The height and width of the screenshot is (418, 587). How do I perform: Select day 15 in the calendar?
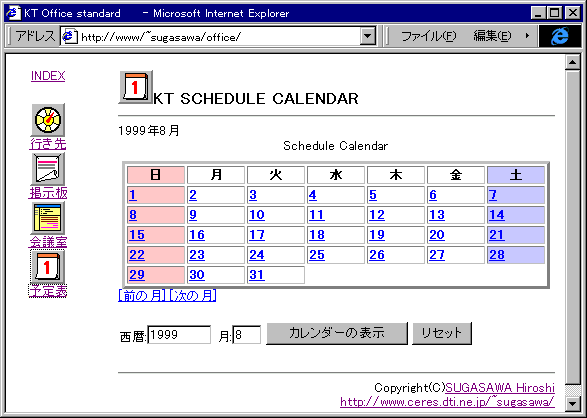click(137, 235)
